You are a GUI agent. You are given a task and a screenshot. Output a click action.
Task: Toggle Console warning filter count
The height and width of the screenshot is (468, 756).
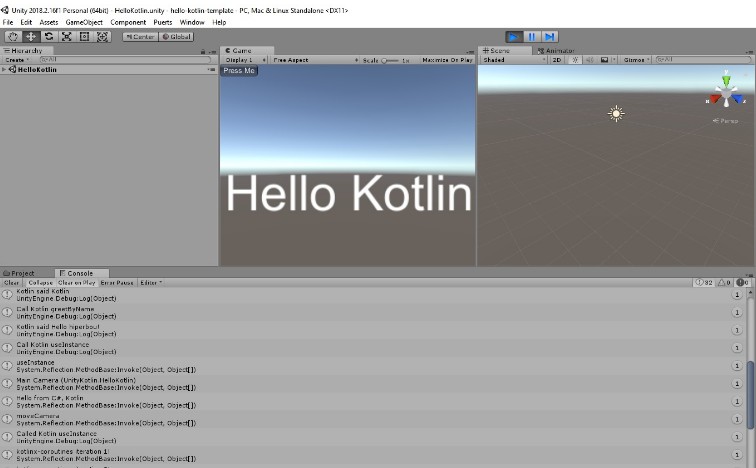tap(724, 283)
